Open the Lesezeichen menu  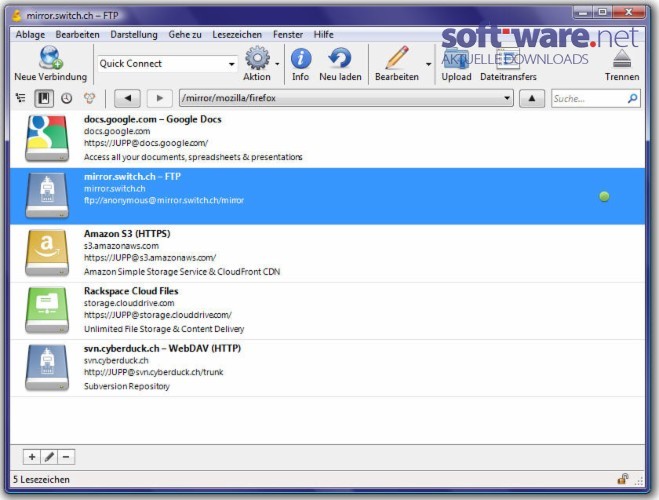[x=237, y=34]
